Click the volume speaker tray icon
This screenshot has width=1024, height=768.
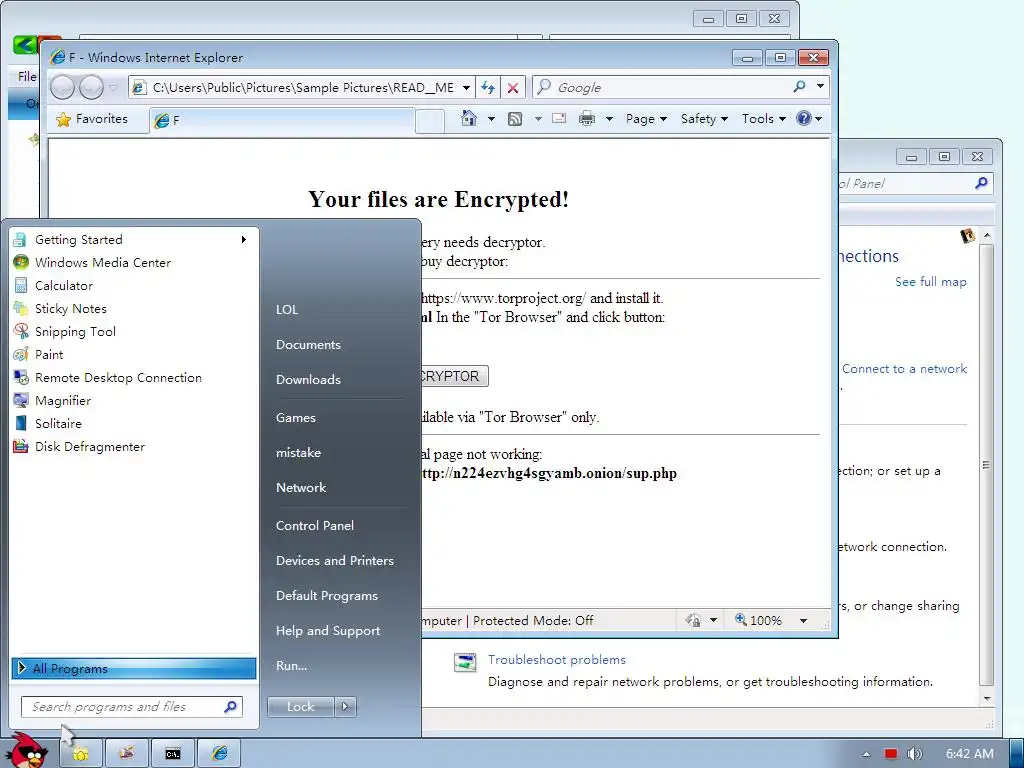click(915, 754)
